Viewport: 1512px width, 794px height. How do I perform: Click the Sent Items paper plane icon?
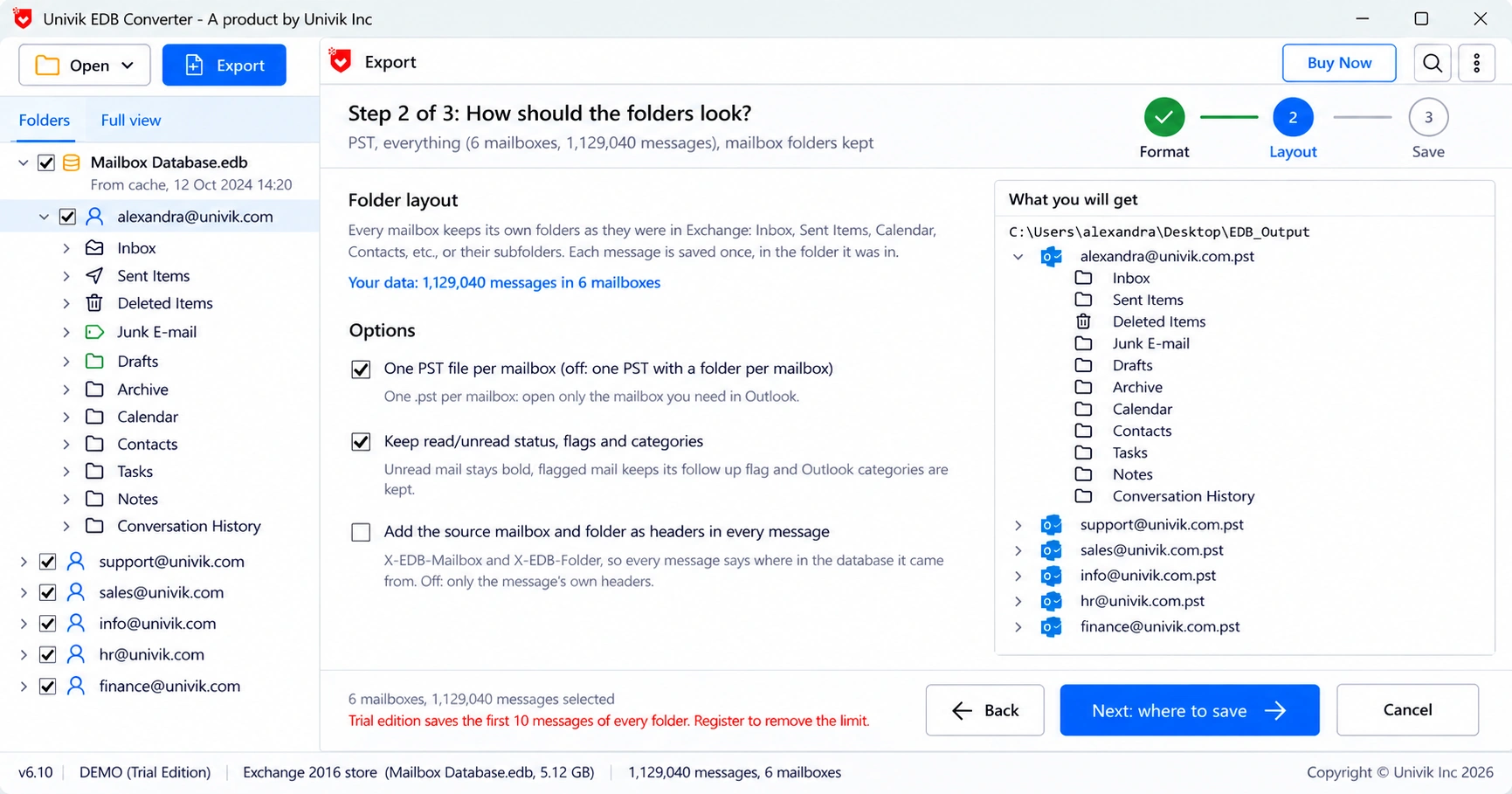94,276
